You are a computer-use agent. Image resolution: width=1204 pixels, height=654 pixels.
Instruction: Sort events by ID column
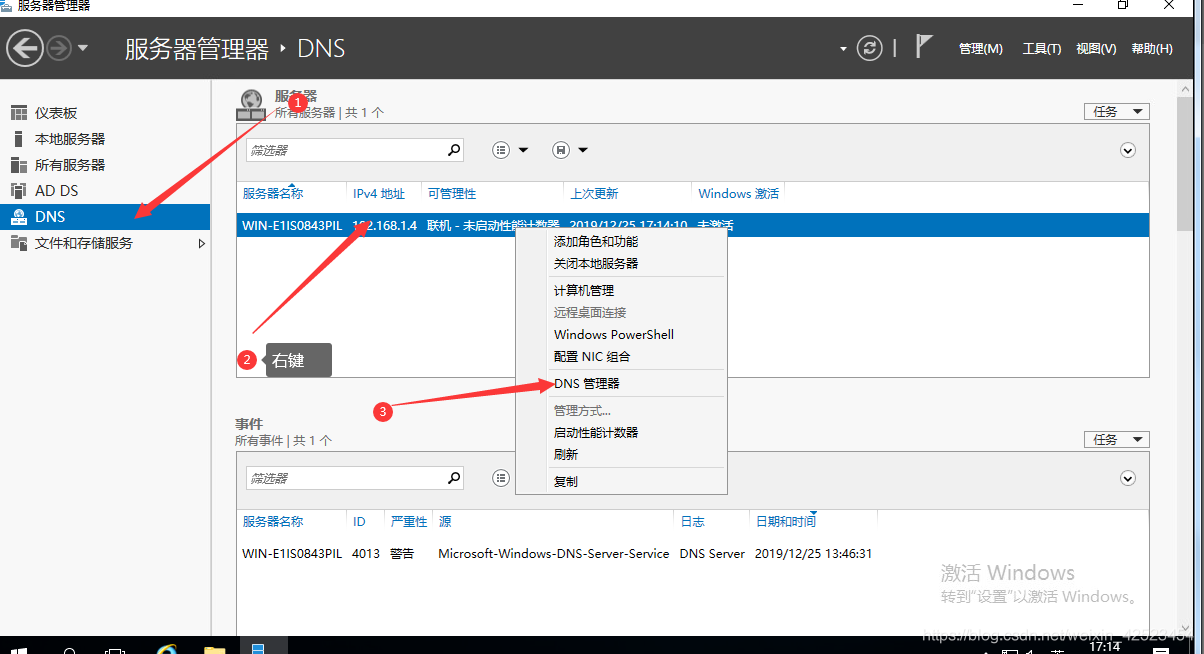[359, 521]
